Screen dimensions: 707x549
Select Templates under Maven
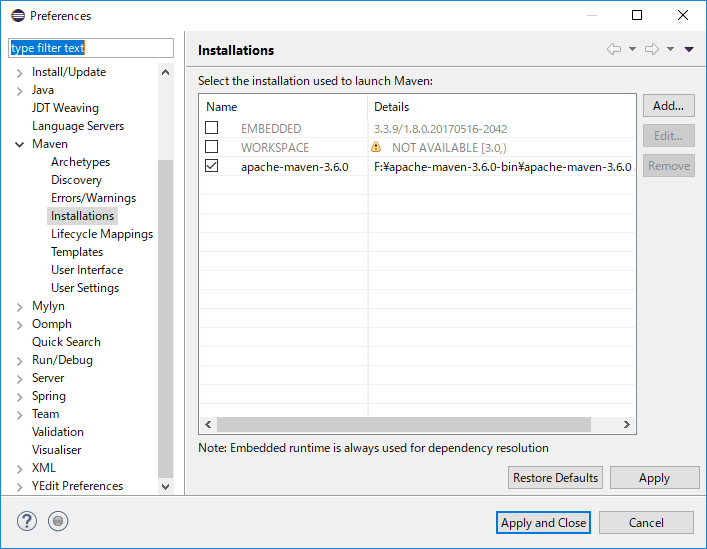pyautogui.click(x=77, y=252)
